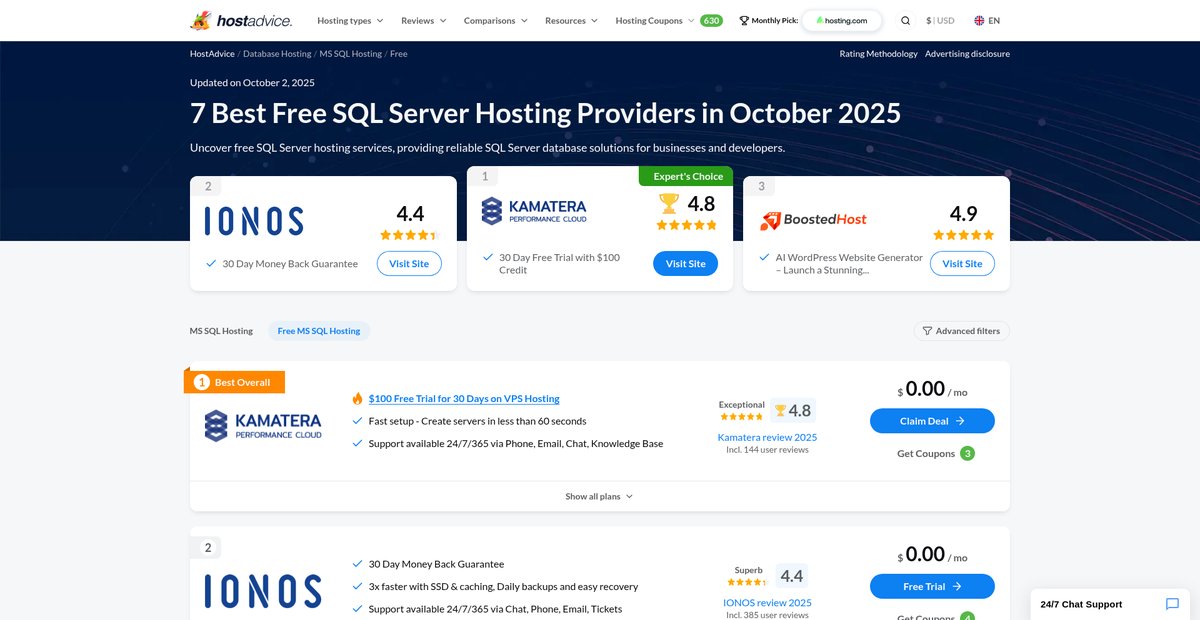Click the Kamatera 4.8 rating badge in listing
The image size is (1200, 620).
pos(792,410)
